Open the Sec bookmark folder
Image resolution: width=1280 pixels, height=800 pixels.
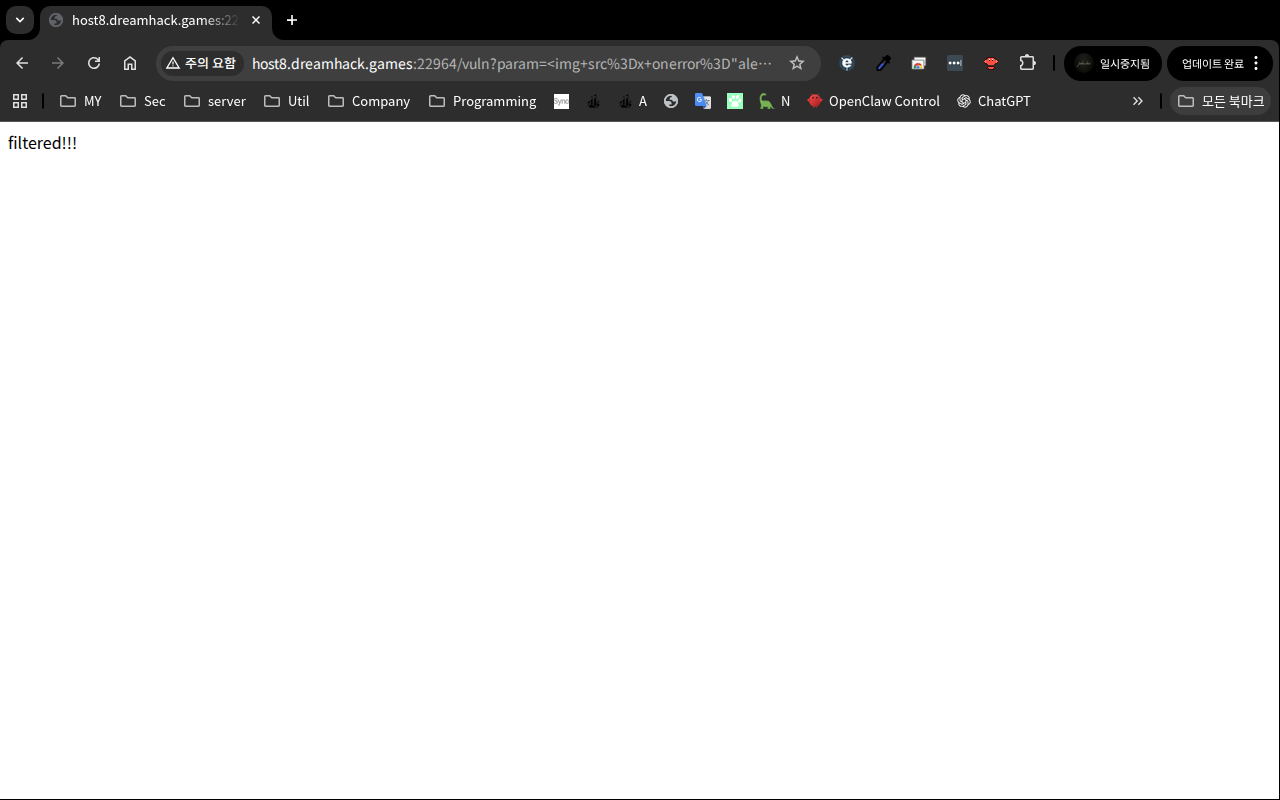coord(143,101)
